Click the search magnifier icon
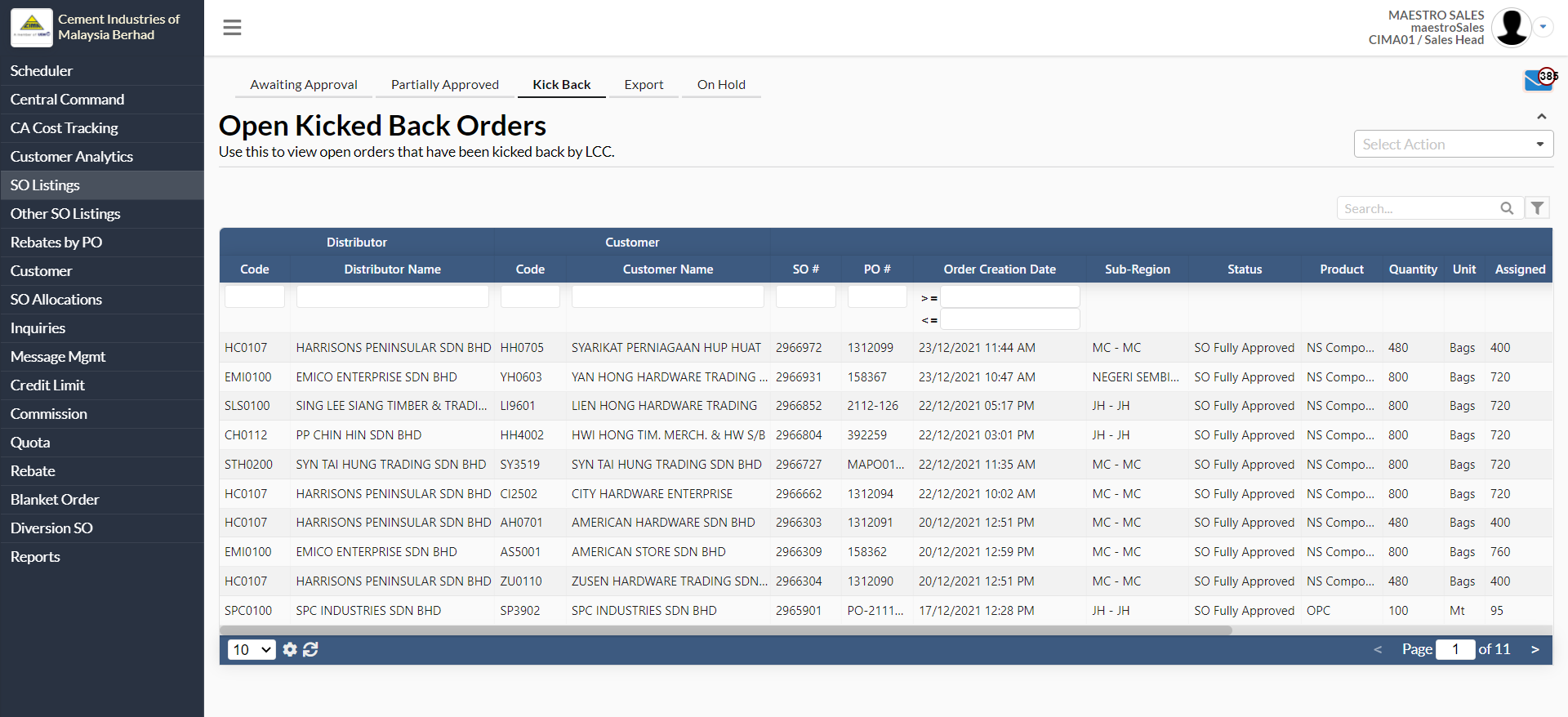Screen dimensions: 1568x717 (1507, 208)
